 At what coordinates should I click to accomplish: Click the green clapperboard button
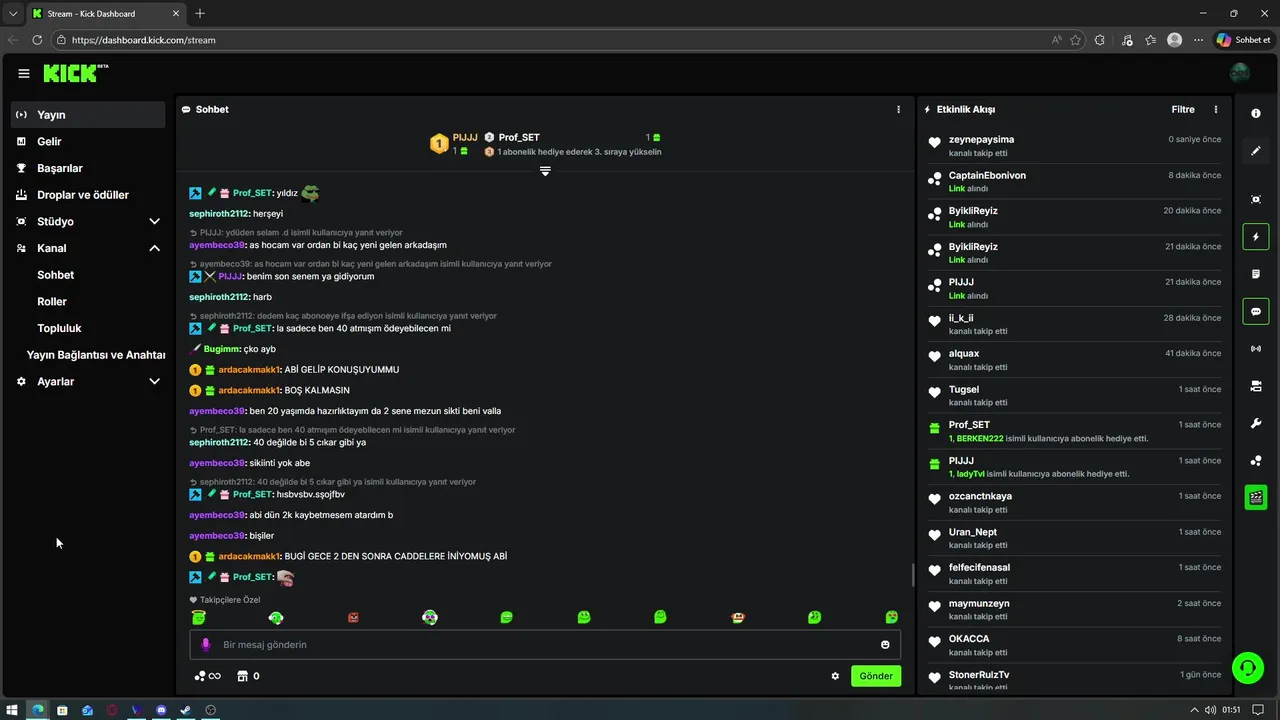pos(1256,497)
